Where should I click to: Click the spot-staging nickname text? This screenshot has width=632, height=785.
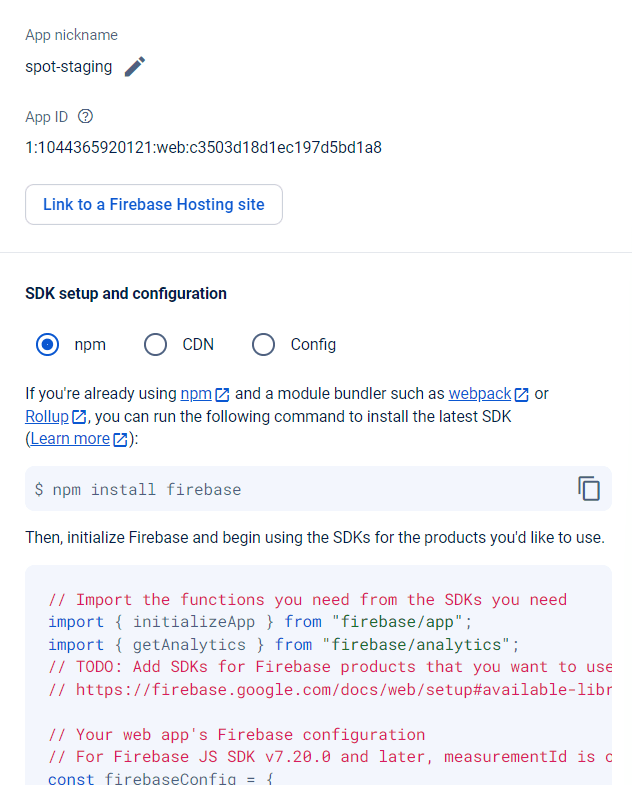click(69, 67)
